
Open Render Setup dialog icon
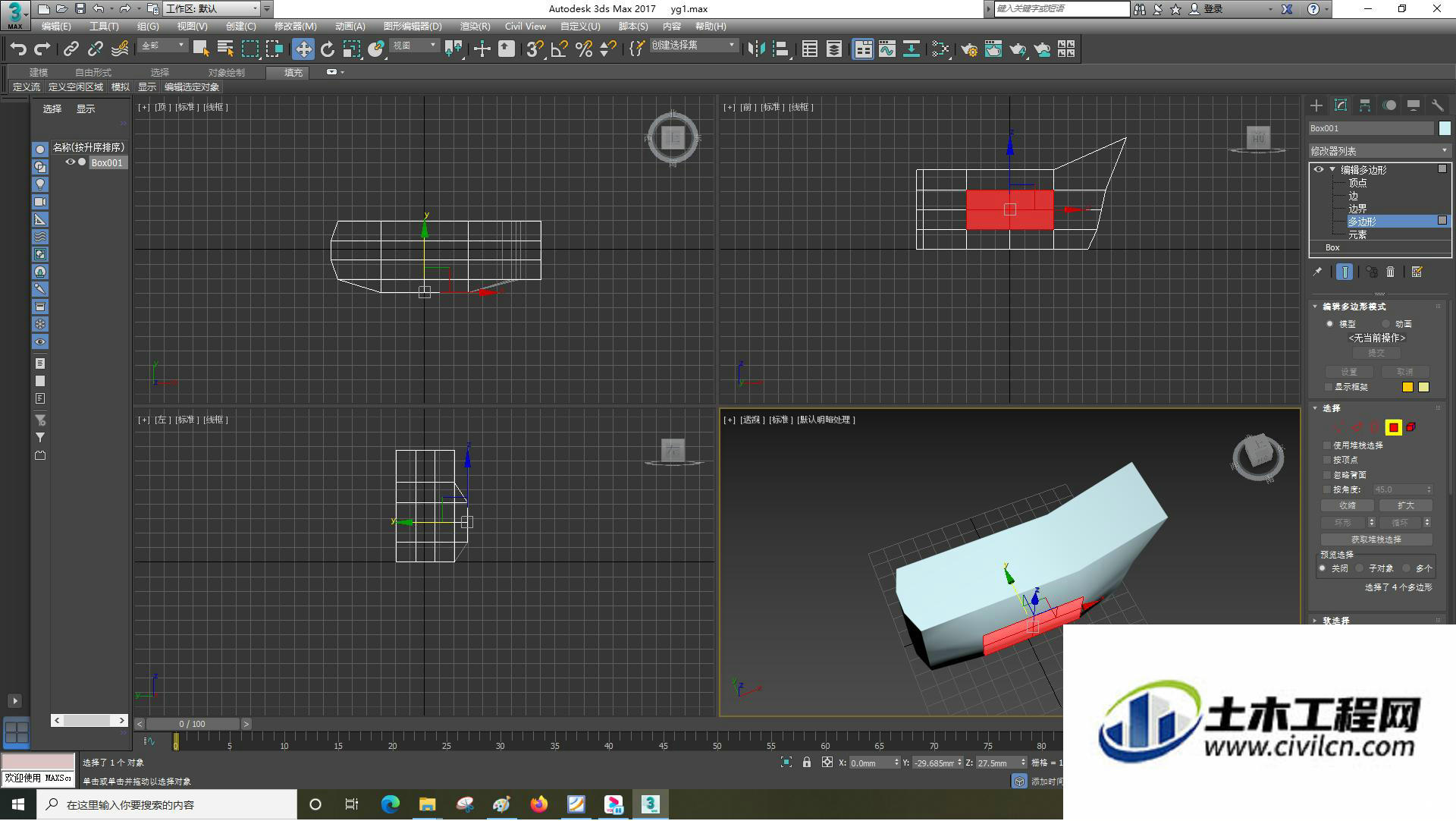[x=969, y=49]
